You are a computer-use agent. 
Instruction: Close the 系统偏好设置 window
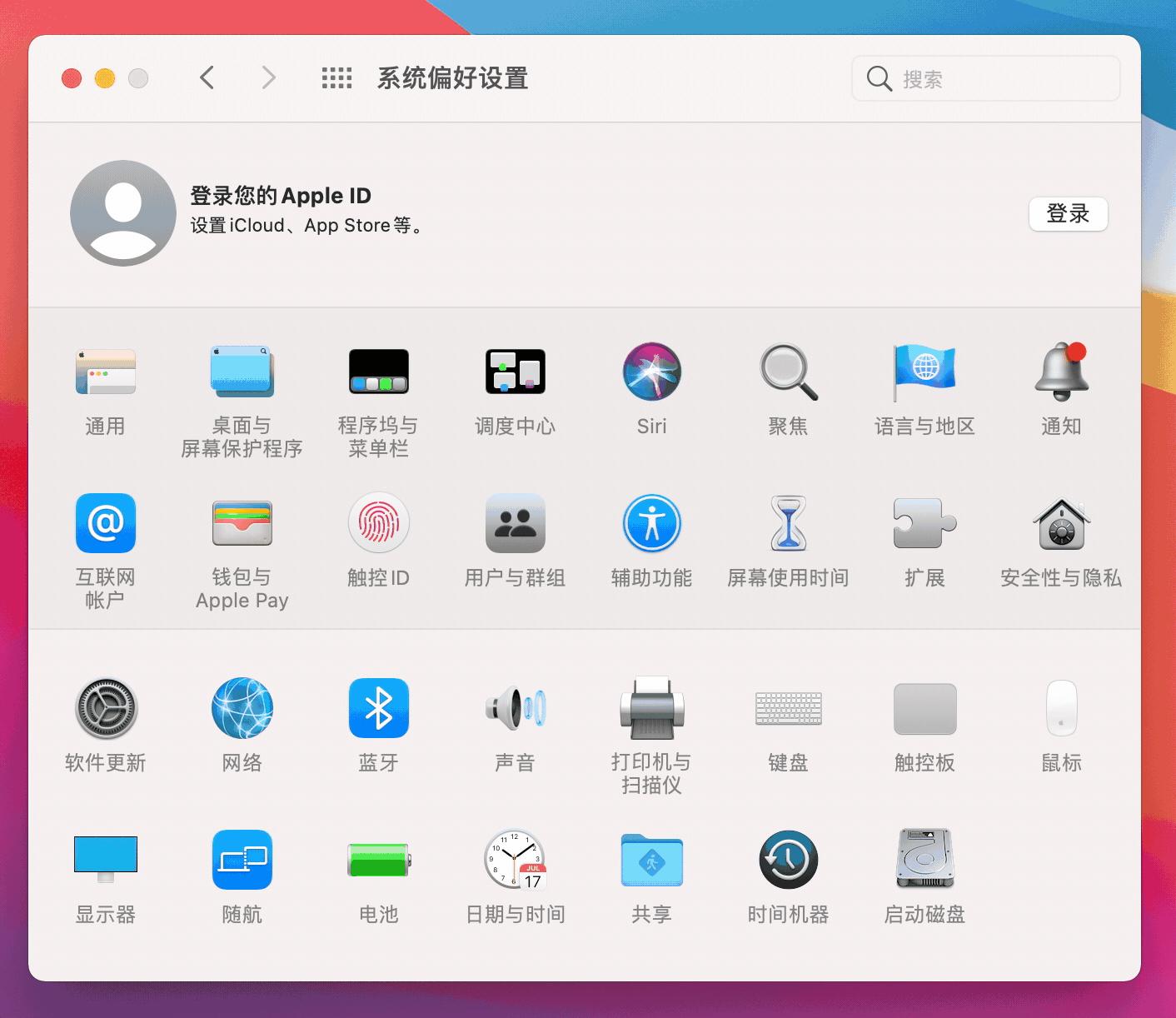[72, 78]
